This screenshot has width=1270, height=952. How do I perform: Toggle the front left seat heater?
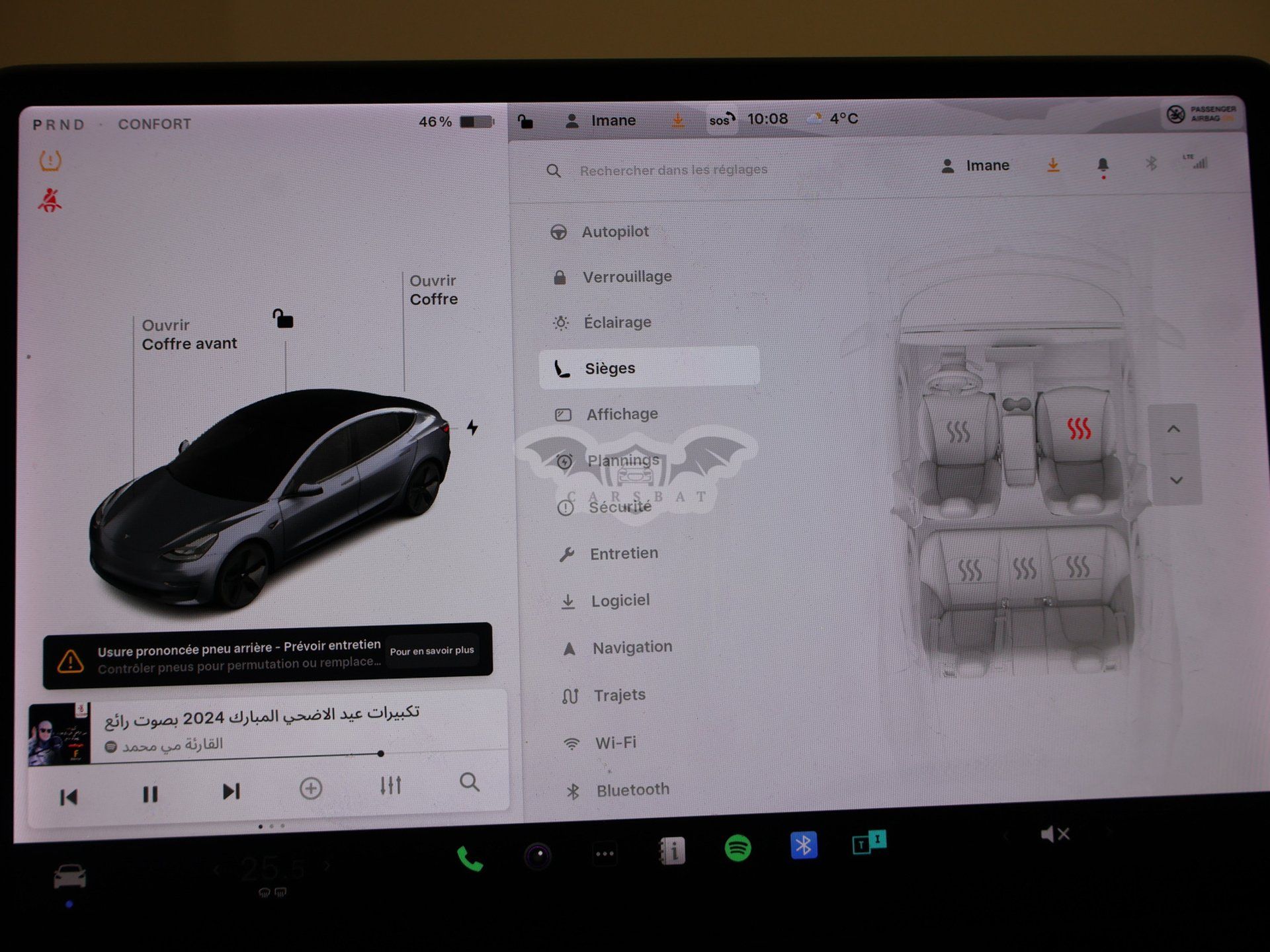[958, 432]
